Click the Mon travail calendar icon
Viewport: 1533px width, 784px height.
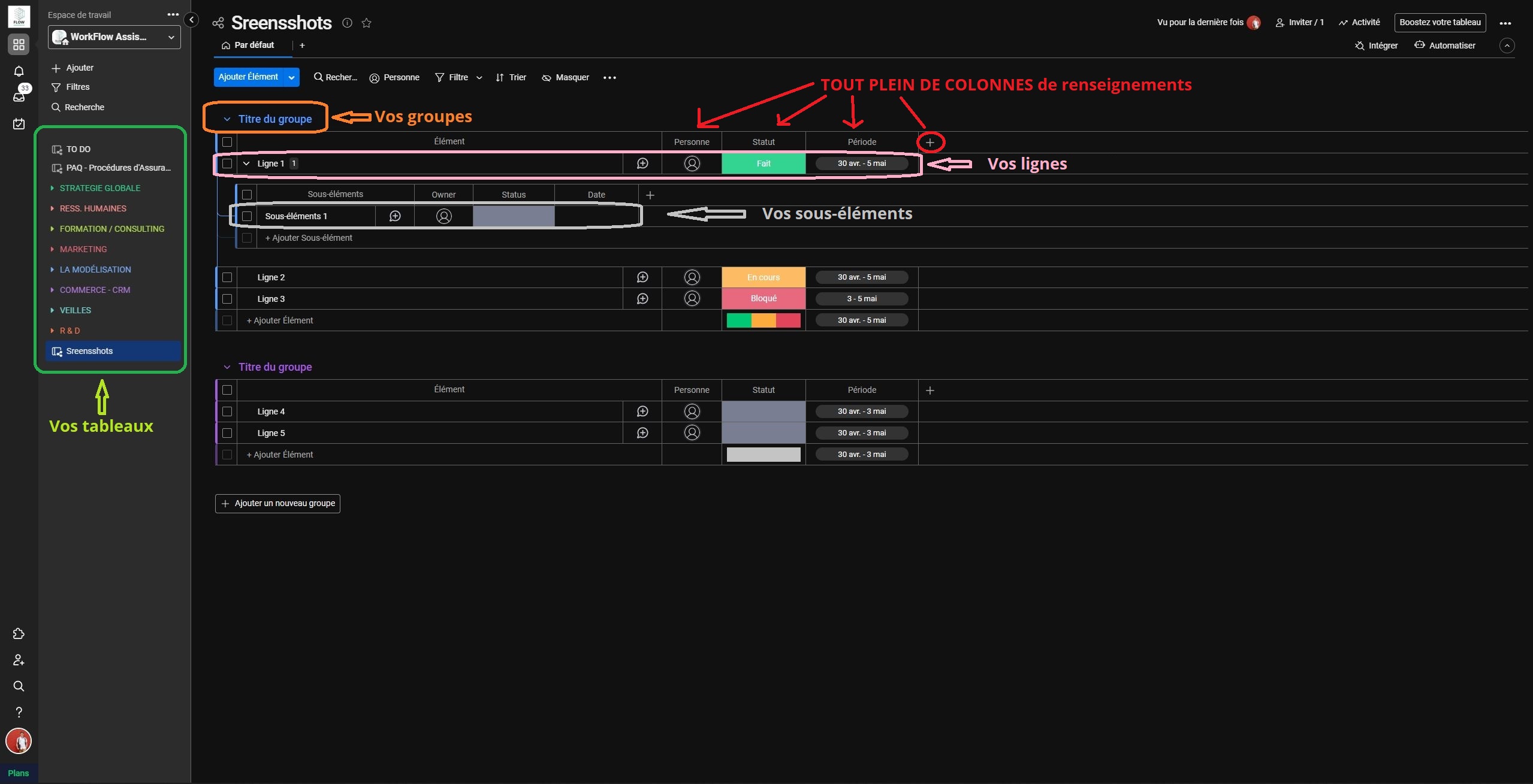pos(19,124)
